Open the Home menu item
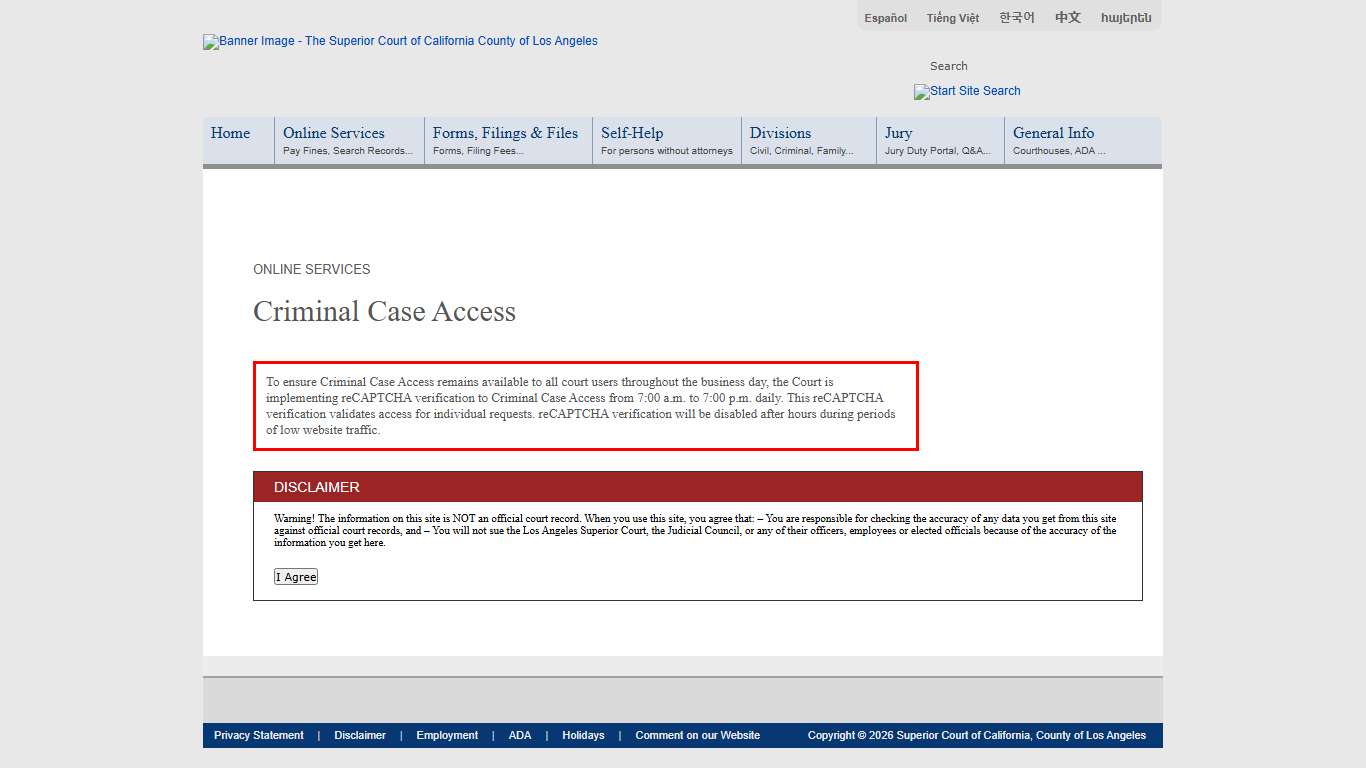This screenshot has height=768, width=1366. pyautogui.click(x=231, y=133)
